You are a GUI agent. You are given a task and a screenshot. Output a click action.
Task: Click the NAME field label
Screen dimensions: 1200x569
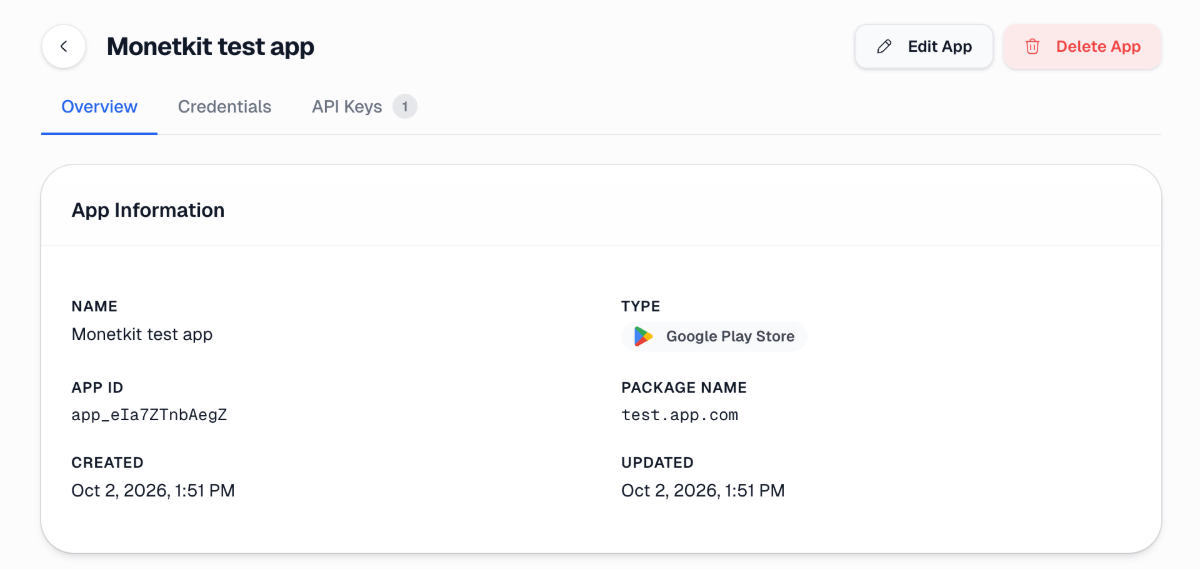coord(95,306)
